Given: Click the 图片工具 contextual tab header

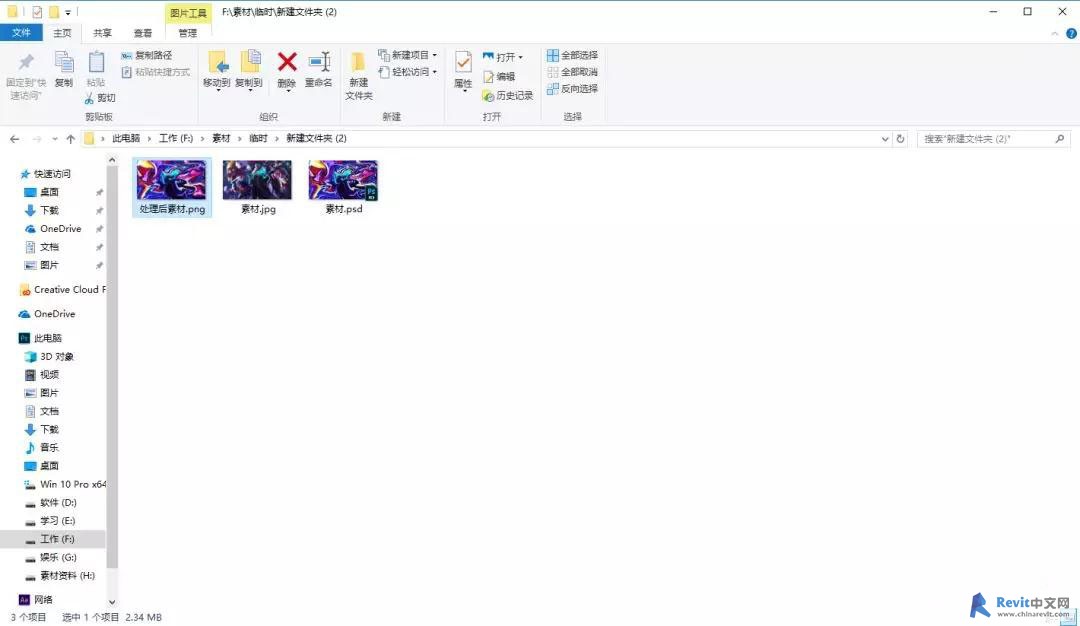Looking at the screenshot, I should 188,12.
